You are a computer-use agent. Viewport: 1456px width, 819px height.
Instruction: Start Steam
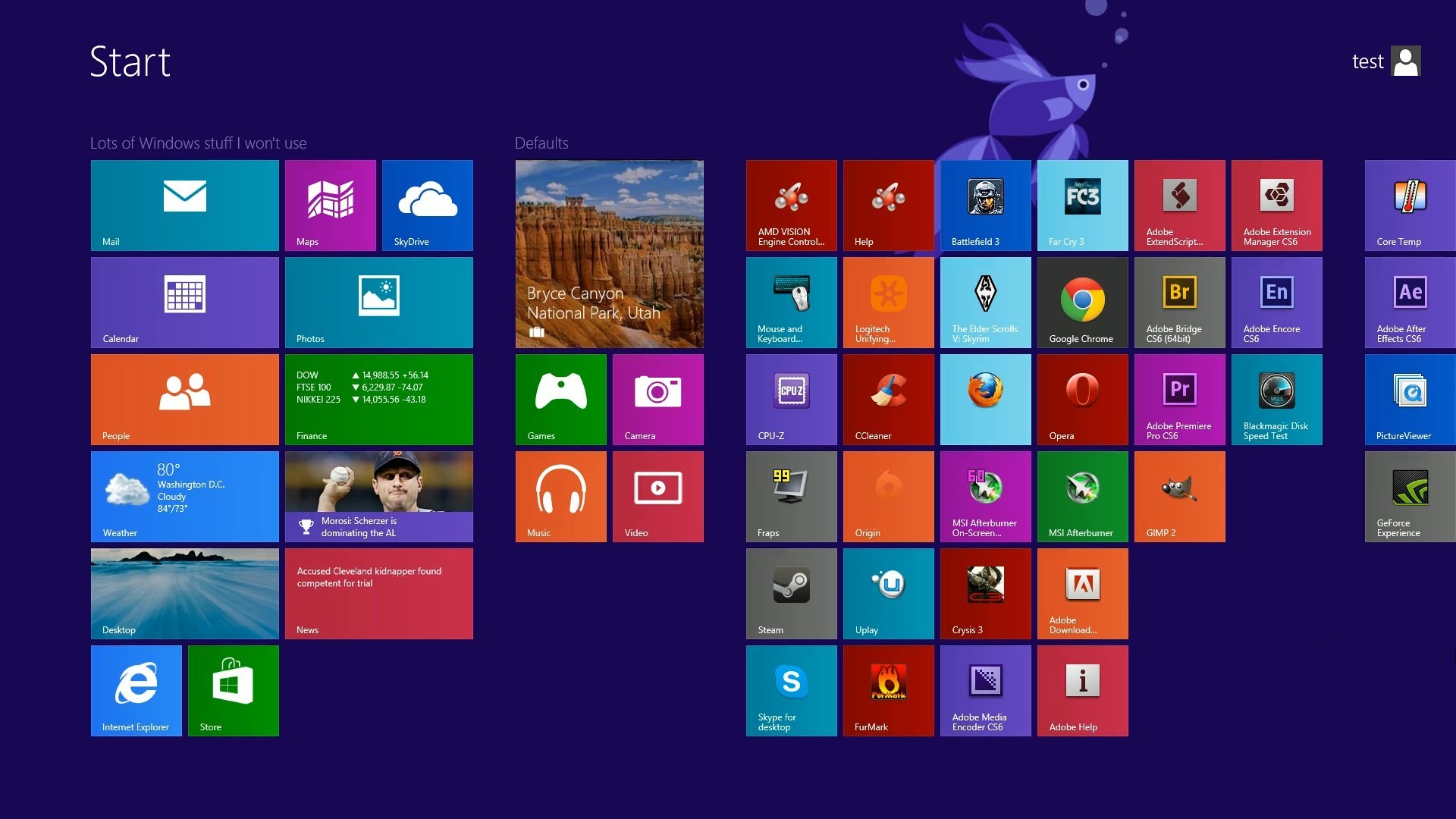point(792,593)
